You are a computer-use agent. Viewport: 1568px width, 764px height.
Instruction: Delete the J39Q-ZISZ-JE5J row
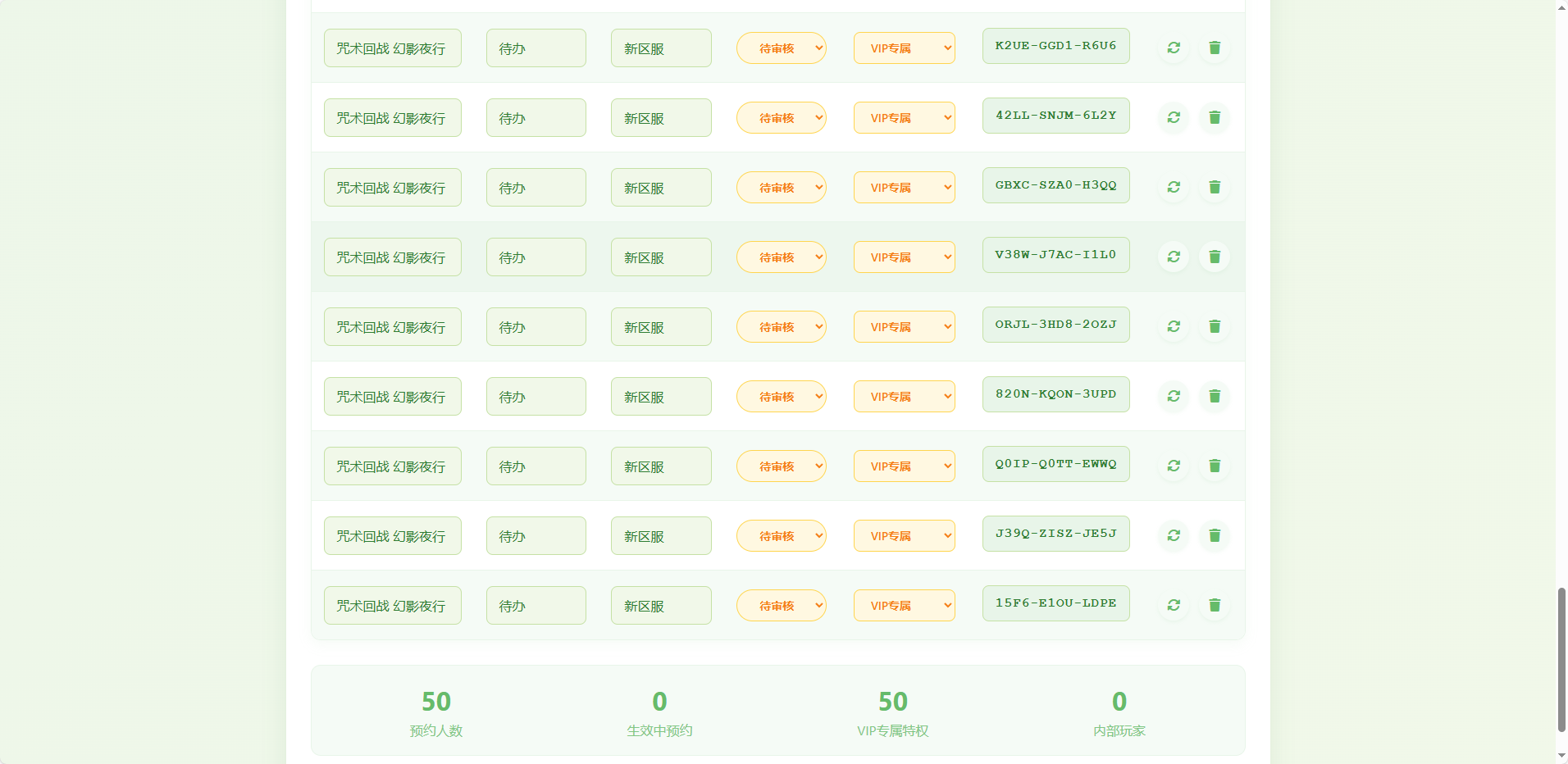pos(1215,535)
